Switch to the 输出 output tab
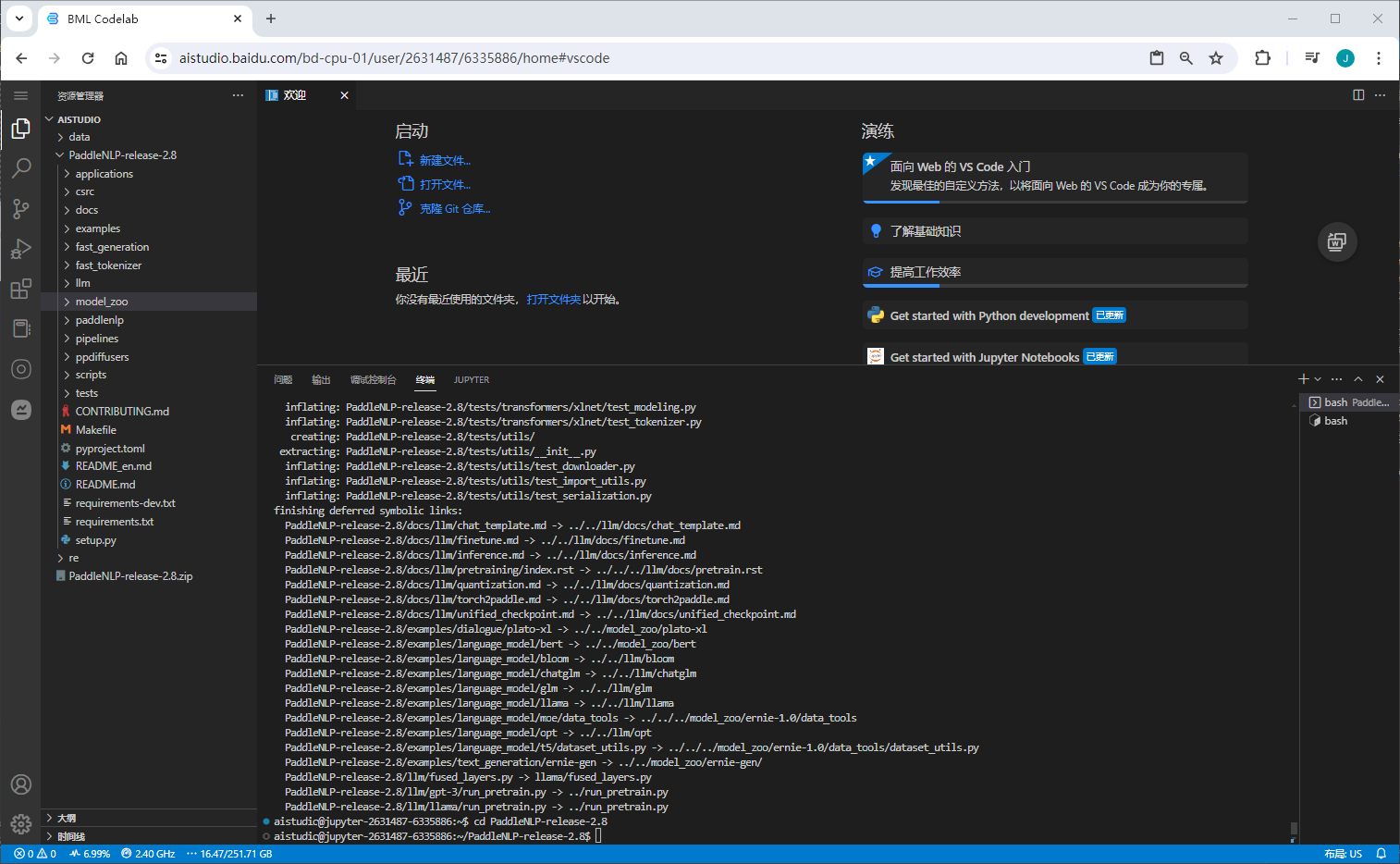The height and width of the screenshot is (864, 1400). tap(321, 380)
